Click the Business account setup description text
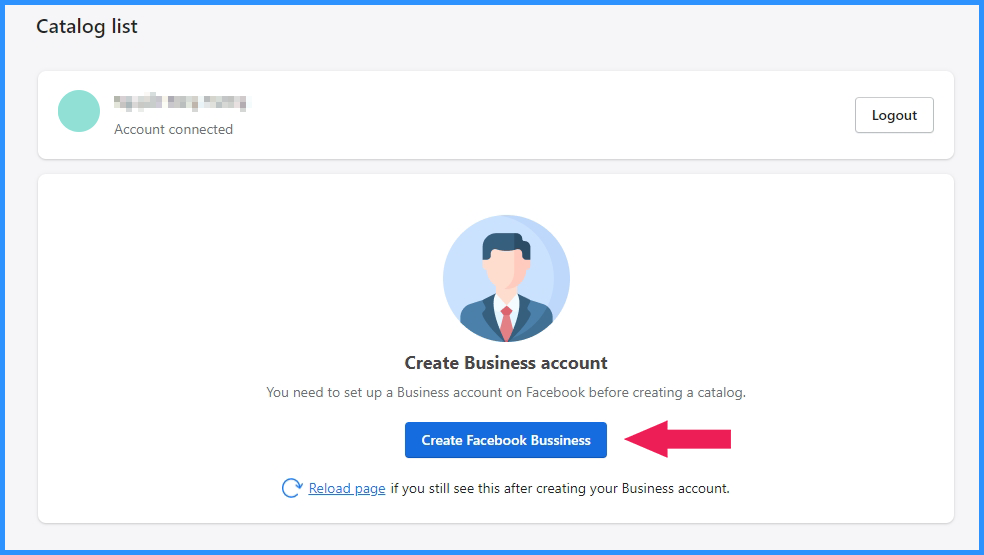Viewport: 984px width, 555px height. tap(506, 392)
